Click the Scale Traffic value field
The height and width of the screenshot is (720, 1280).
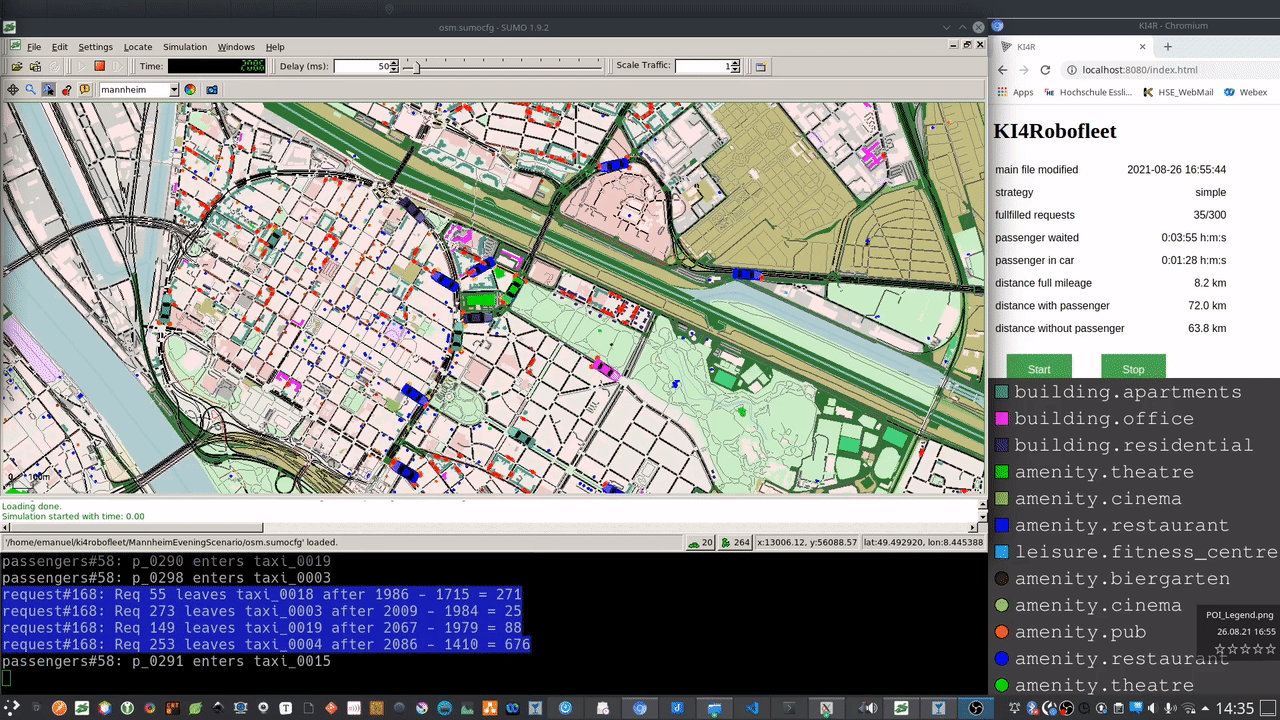pos(702,66)
